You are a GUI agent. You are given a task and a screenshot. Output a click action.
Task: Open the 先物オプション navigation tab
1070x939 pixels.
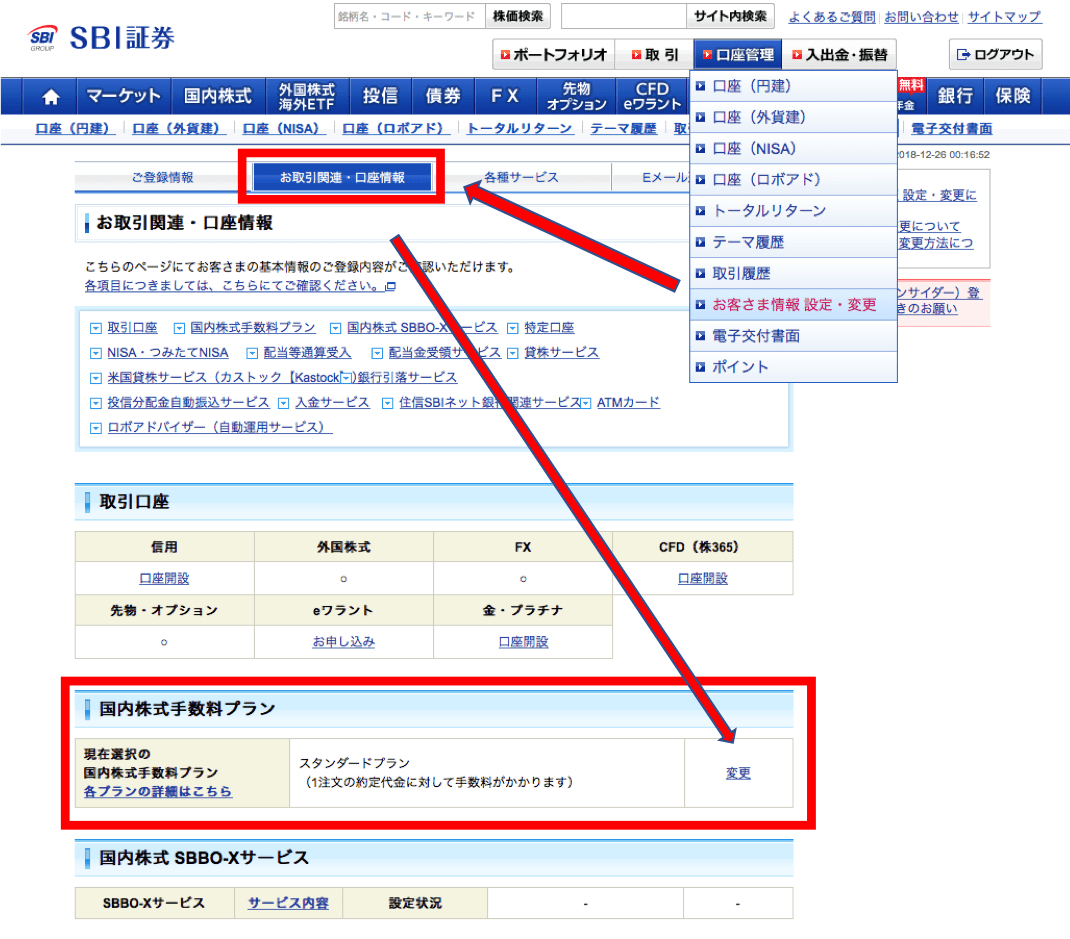click(577, 96)
